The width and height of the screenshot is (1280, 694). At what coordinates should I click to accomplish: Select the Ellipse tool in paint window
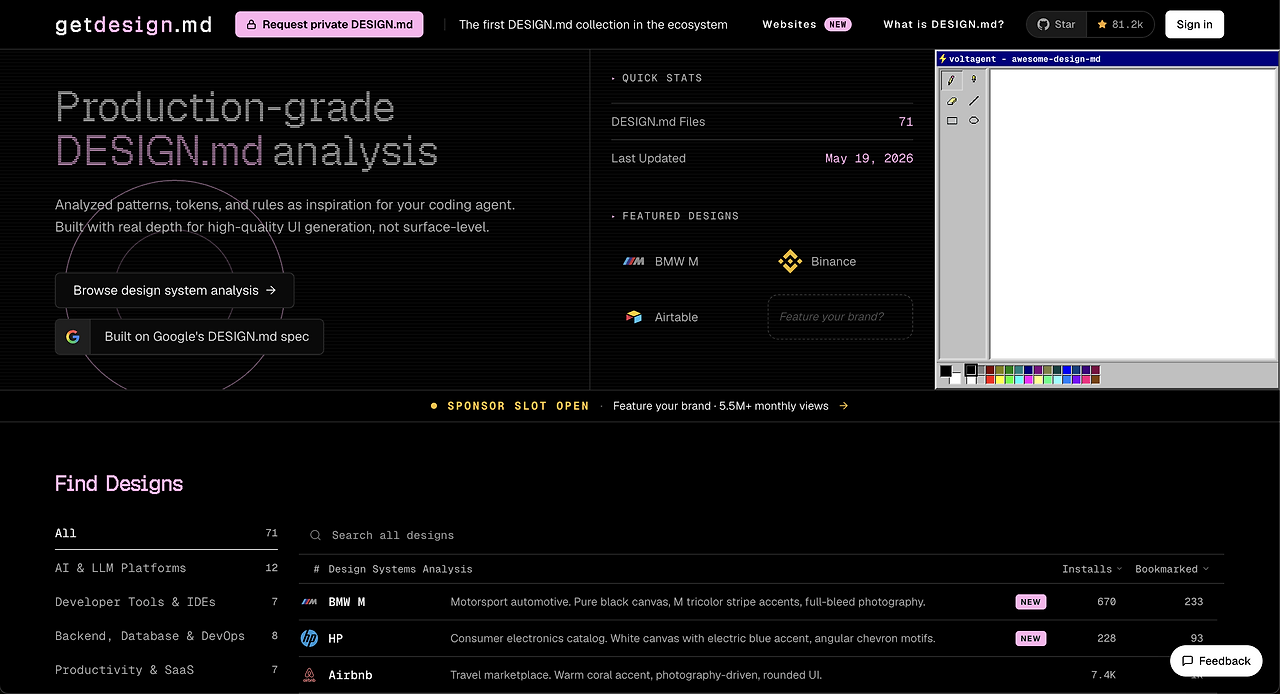click(x=974, y=121)
